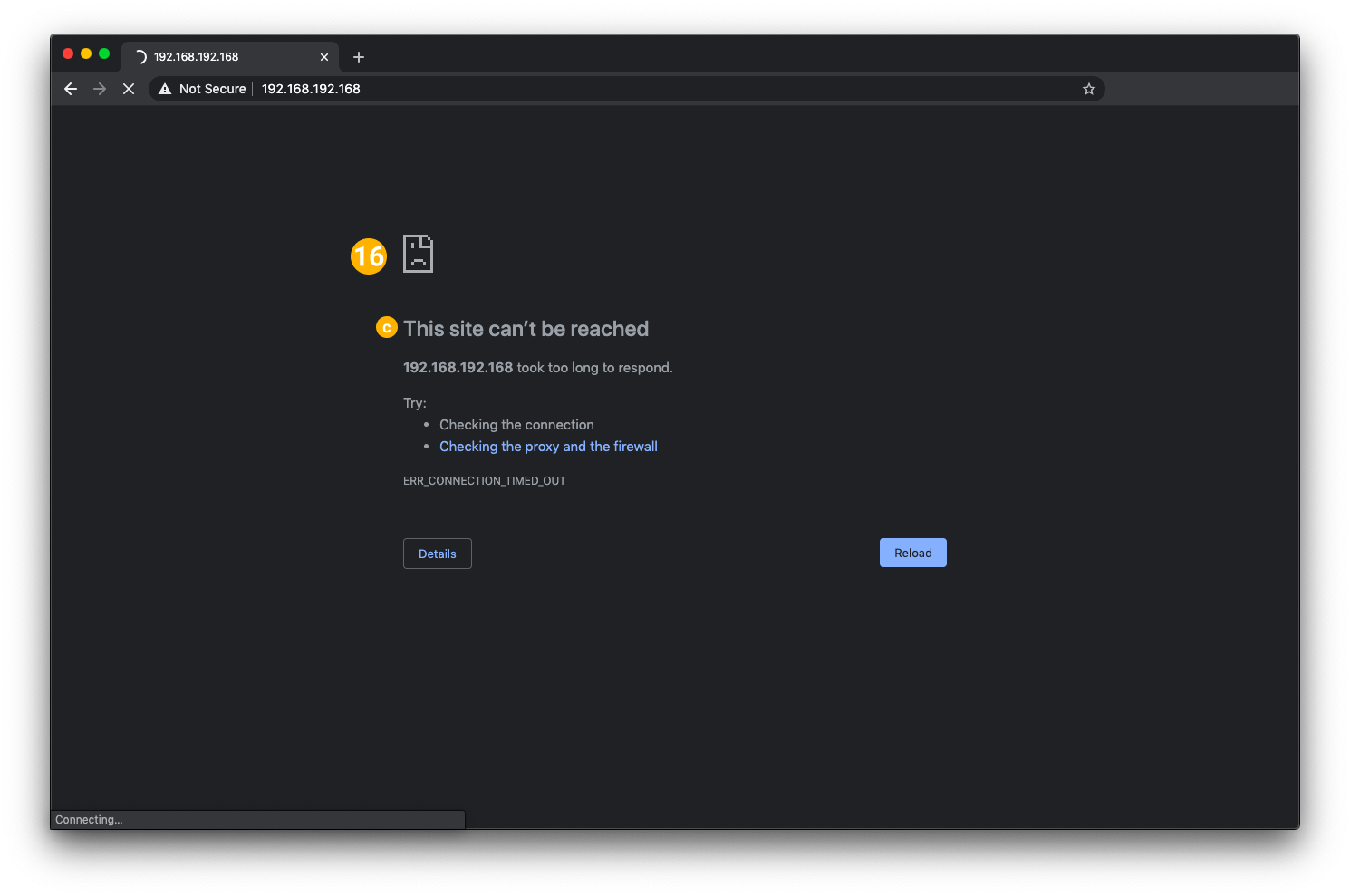Click the 'Connecting...' status bar text
Screen dimensions: 1350x896
pos(89,820)
